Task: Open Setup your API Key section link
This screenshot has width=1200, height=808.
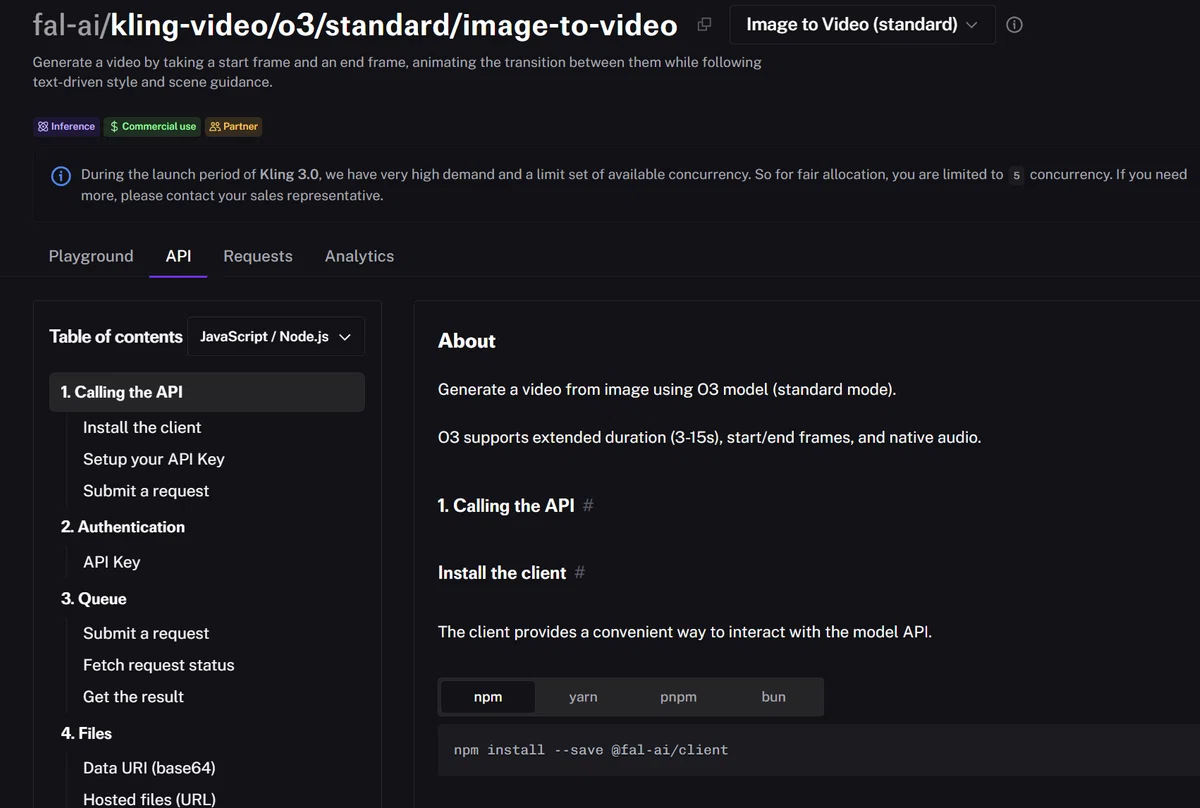Action: point(154,459)
